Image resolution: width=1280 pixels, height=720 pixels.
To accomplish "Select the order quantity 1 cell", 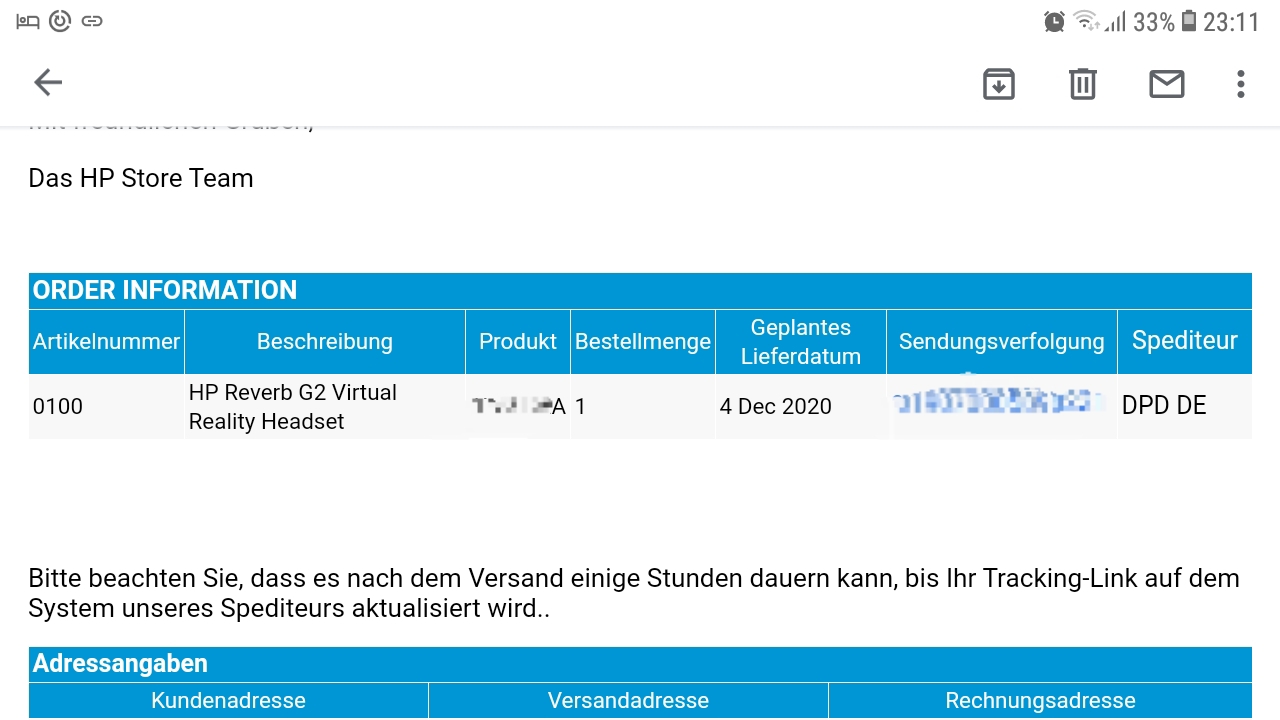I will click(643, 407).
